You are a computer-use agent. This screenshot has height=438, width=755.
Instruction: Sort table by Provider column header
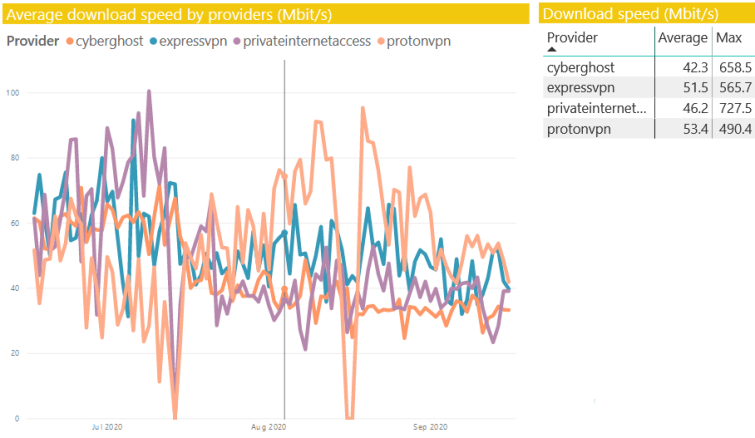click(x=573, y=37)
